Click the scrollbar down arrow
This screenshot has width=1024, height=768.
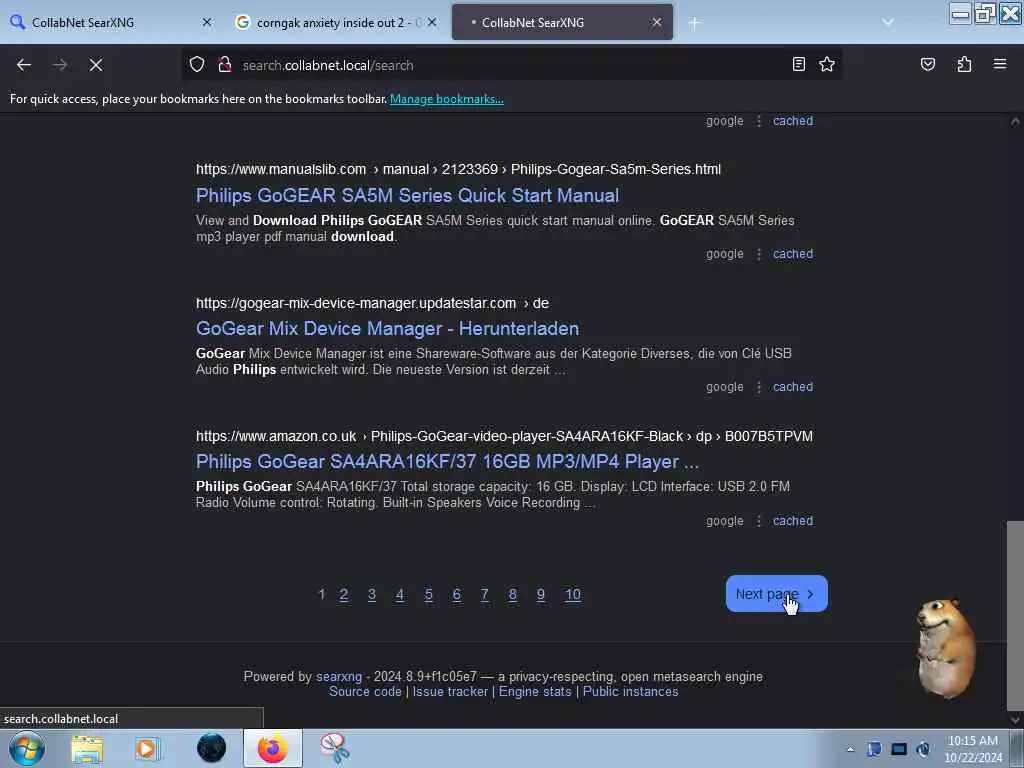tap(1015, 720)
